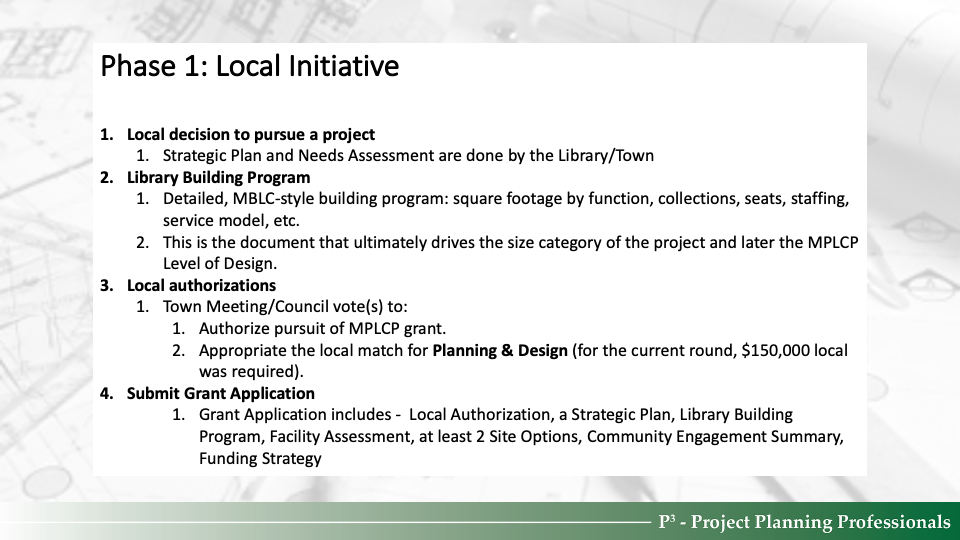Click the line ending service model, etc.
Image resolution: width=960 pixels, height=540 pixels.
pos(231,220)
